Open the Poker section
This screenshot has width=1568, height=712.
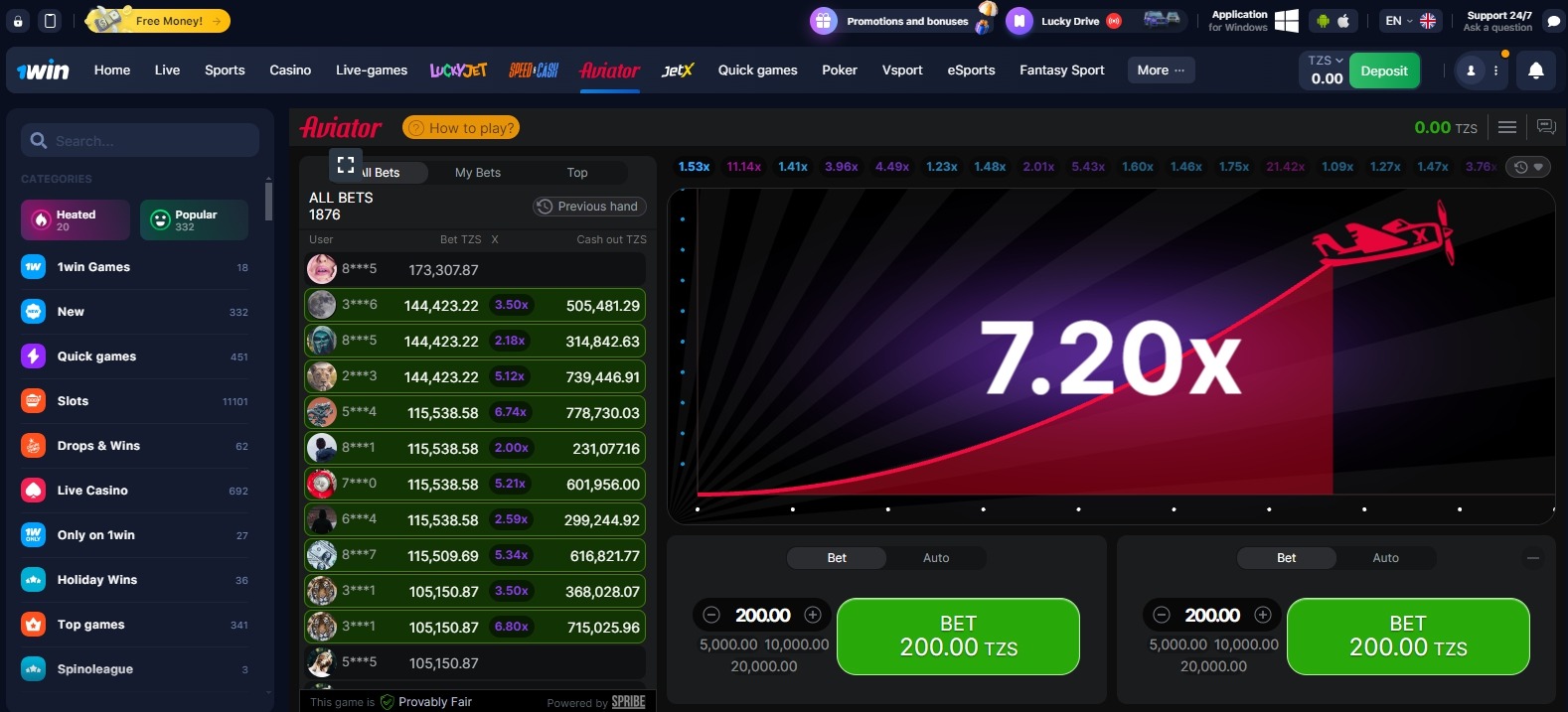[x=840, y=71]
